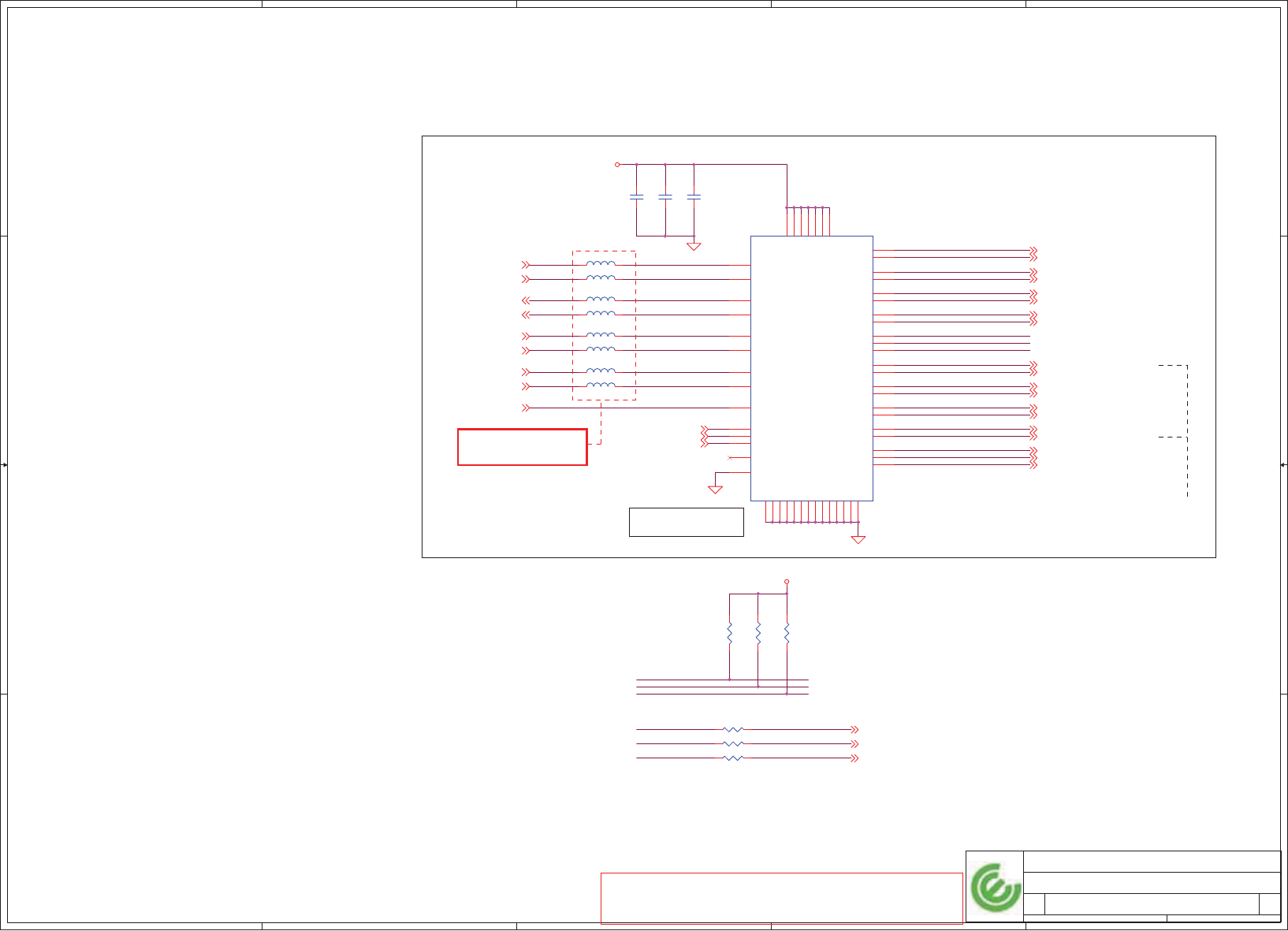Select the thick red-bordered empty note box
The image size is (1288, 931).
tap(522, 447)
